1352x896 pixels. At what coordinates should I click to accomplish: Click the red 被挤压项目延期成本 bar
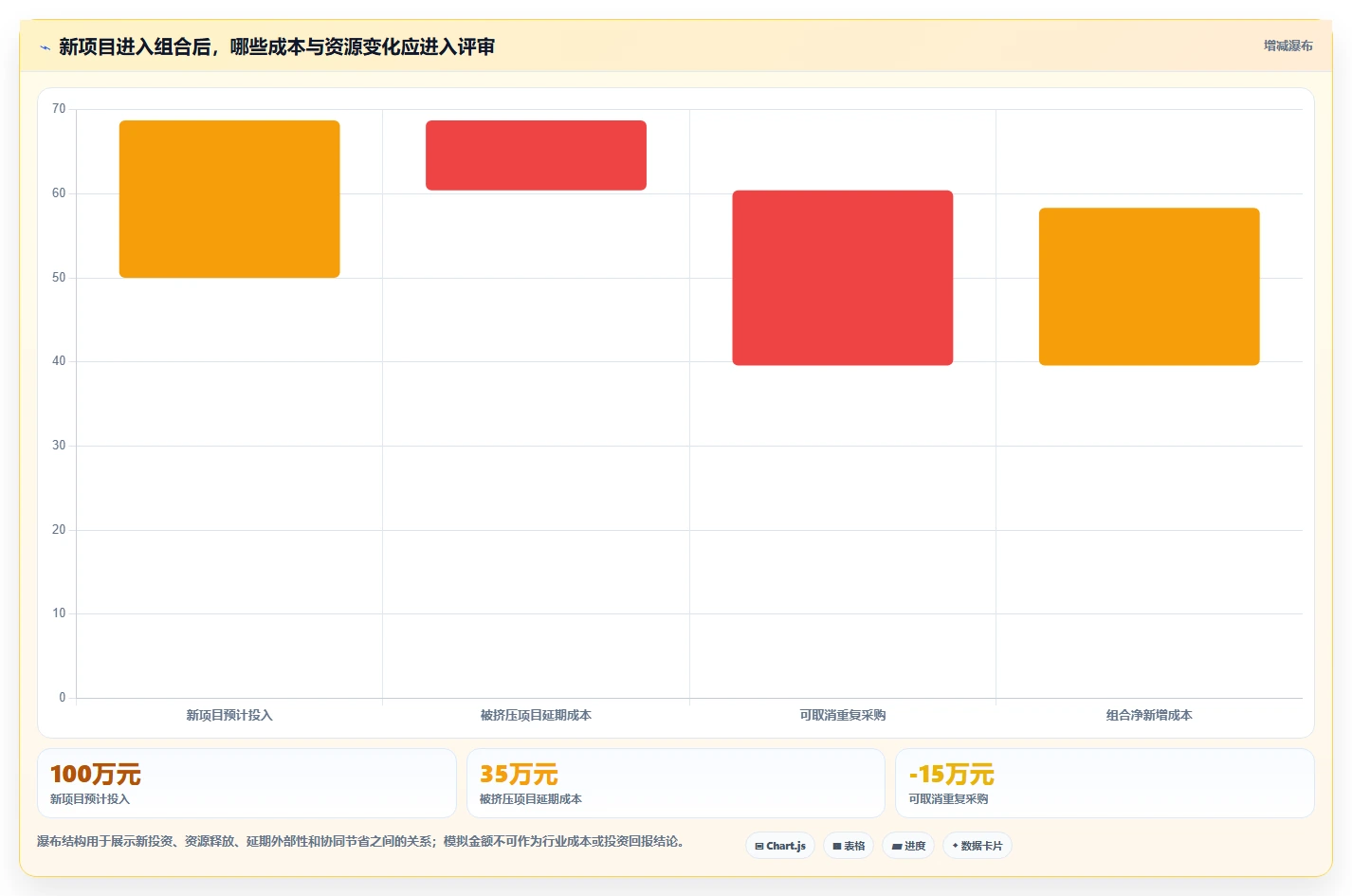[x=536, y=155]
